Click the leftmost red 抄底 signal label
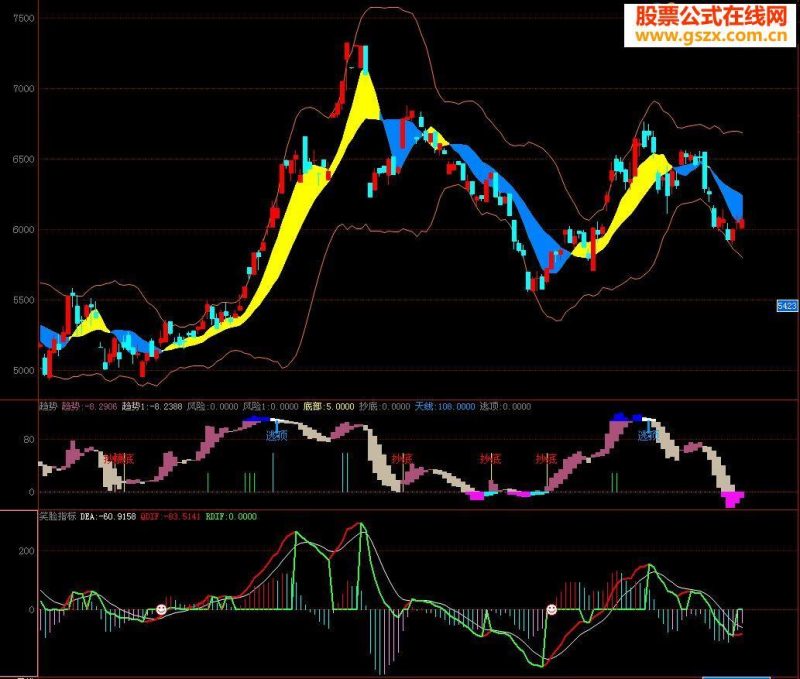The width and height of the screenshot is (800, 679). click(x=119, y=459)
